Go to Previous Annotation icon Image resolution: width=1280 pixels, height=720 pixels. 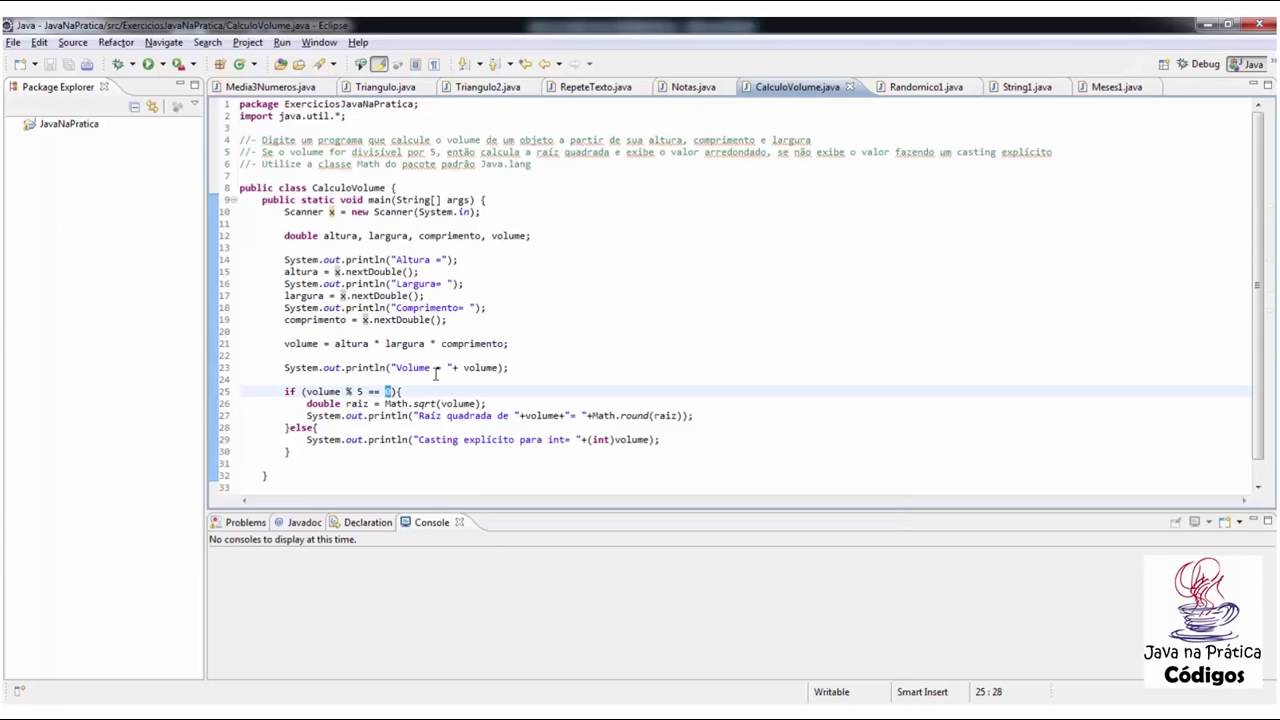pos(495,64)
